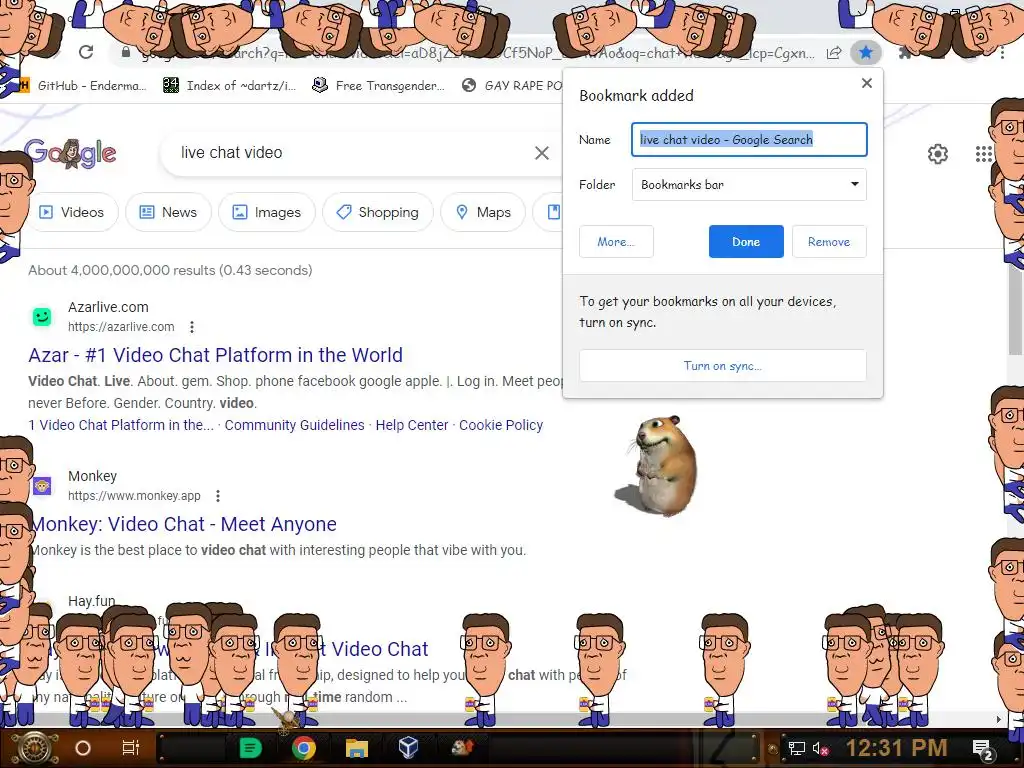Viewport: 1024px width, 768px height.
Task: Open the Google apps grid
Action: [984, 154]
